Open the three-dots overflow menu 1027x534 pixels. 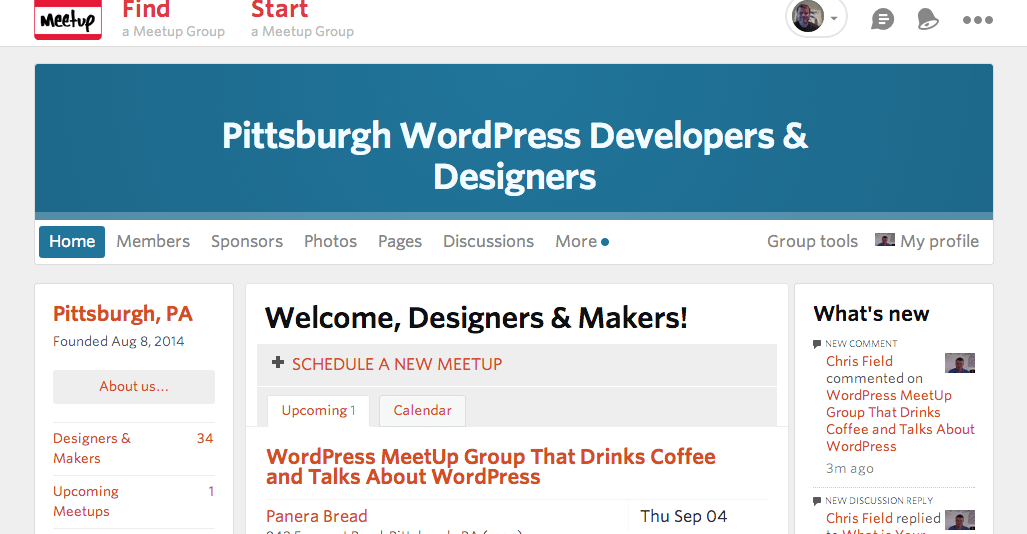pyautogui.click(x=978, y=20)
